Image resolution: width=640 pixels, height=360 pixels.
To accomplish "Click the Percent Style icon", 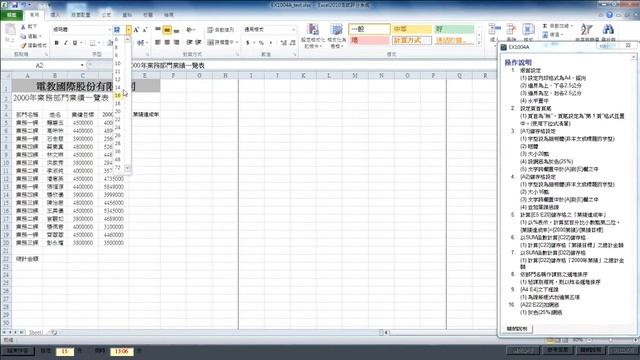I will 261,42.
